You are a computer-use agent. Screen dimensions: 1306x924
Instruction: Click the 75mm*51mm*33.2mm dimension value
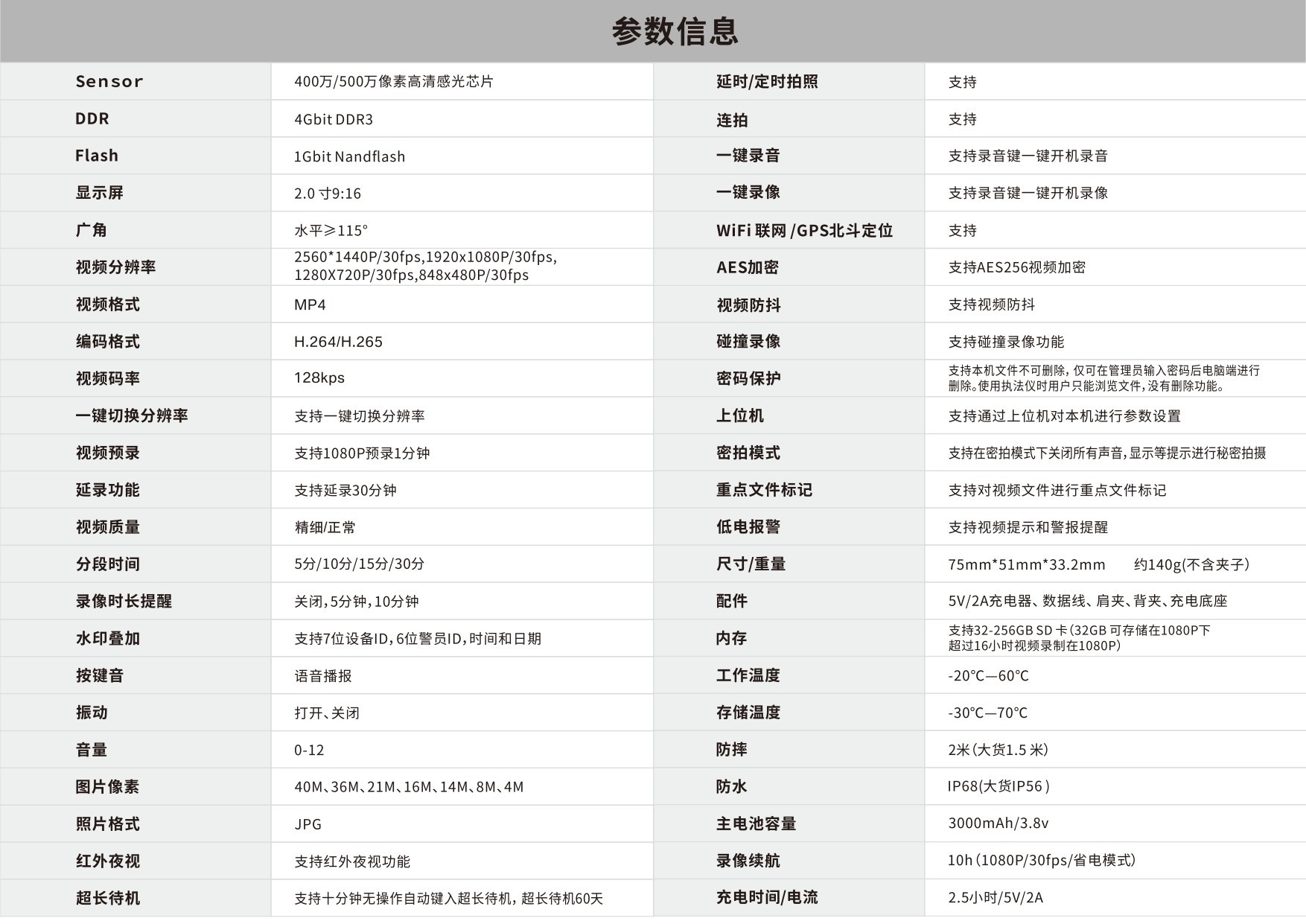1026,564
